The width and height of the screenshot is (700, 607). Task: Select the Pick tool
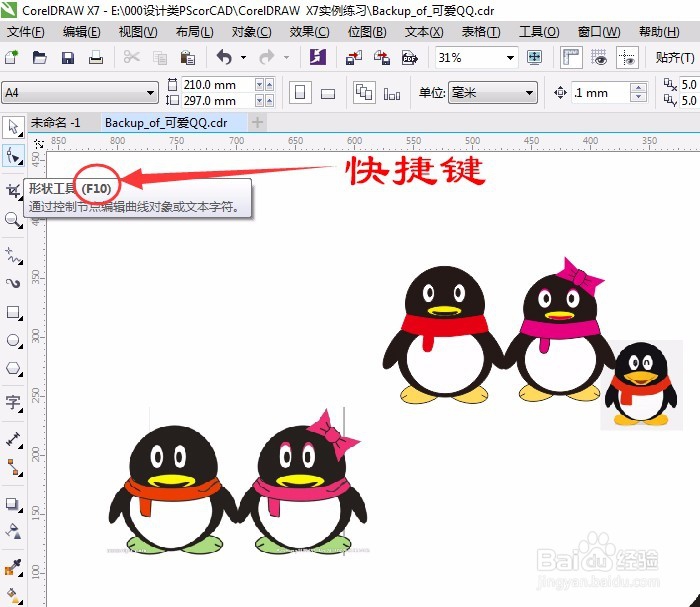(x=13, y=127)
